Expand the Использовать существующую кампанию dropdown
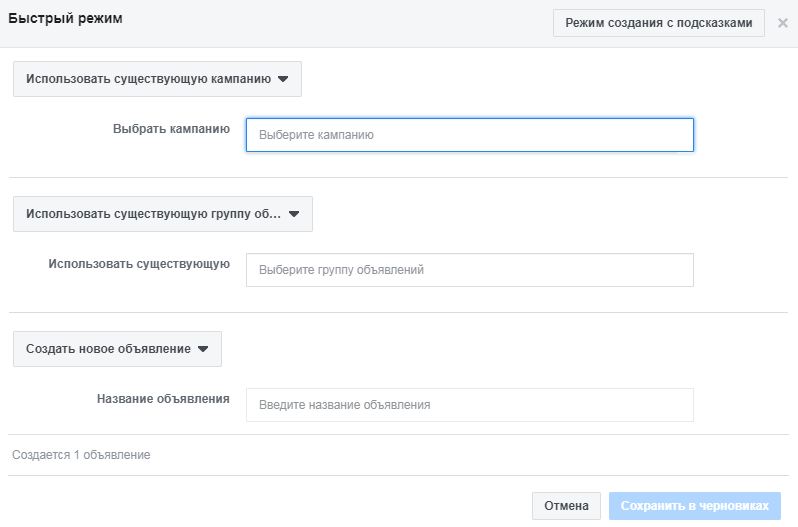 [x=157, y=80]
